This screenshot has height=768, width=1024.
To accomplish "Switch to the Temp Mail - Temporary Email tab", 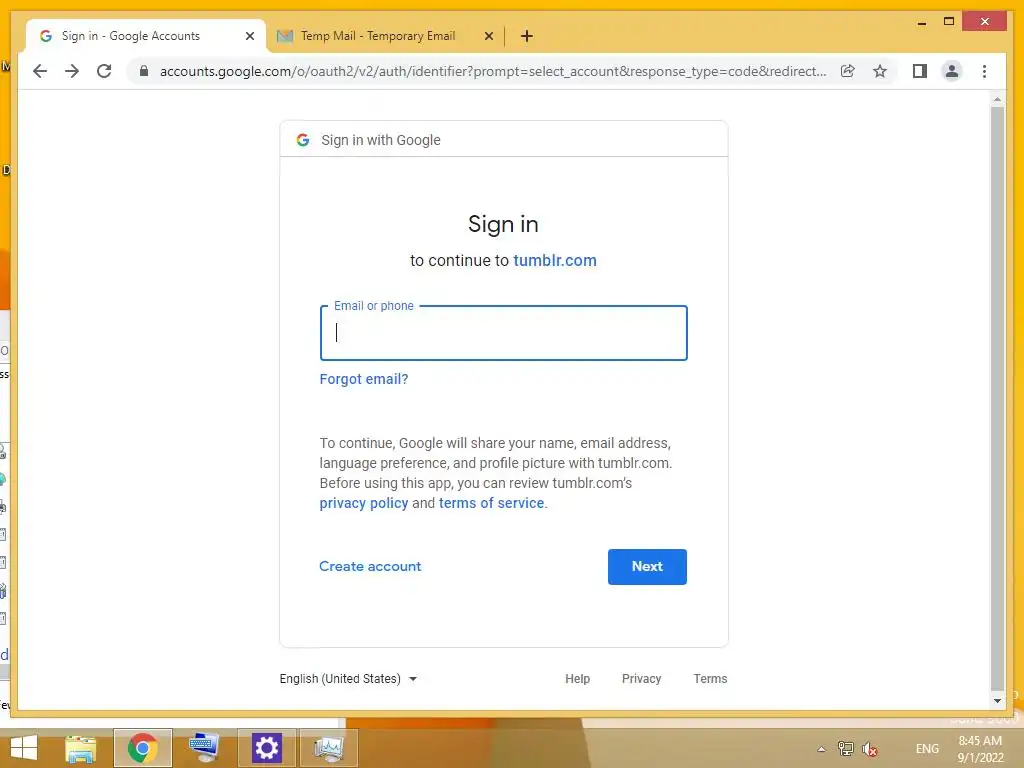I will click(x=377, y=36).
